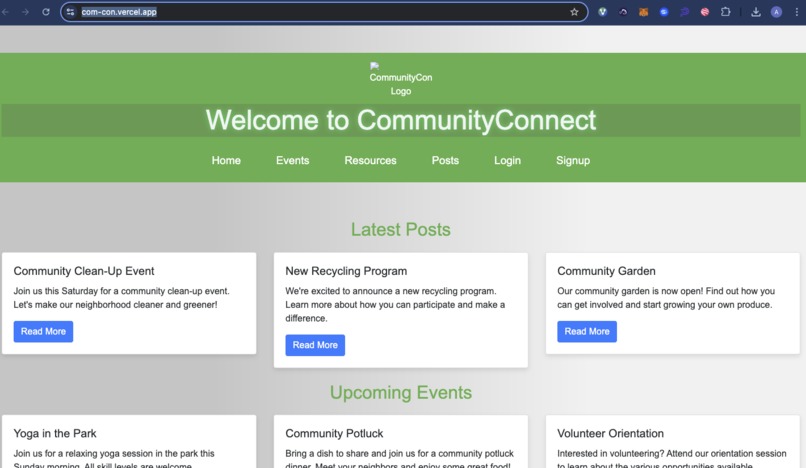806x468 pixels.
Task: Open the green V shield extension
Action: tap(602, 12)
